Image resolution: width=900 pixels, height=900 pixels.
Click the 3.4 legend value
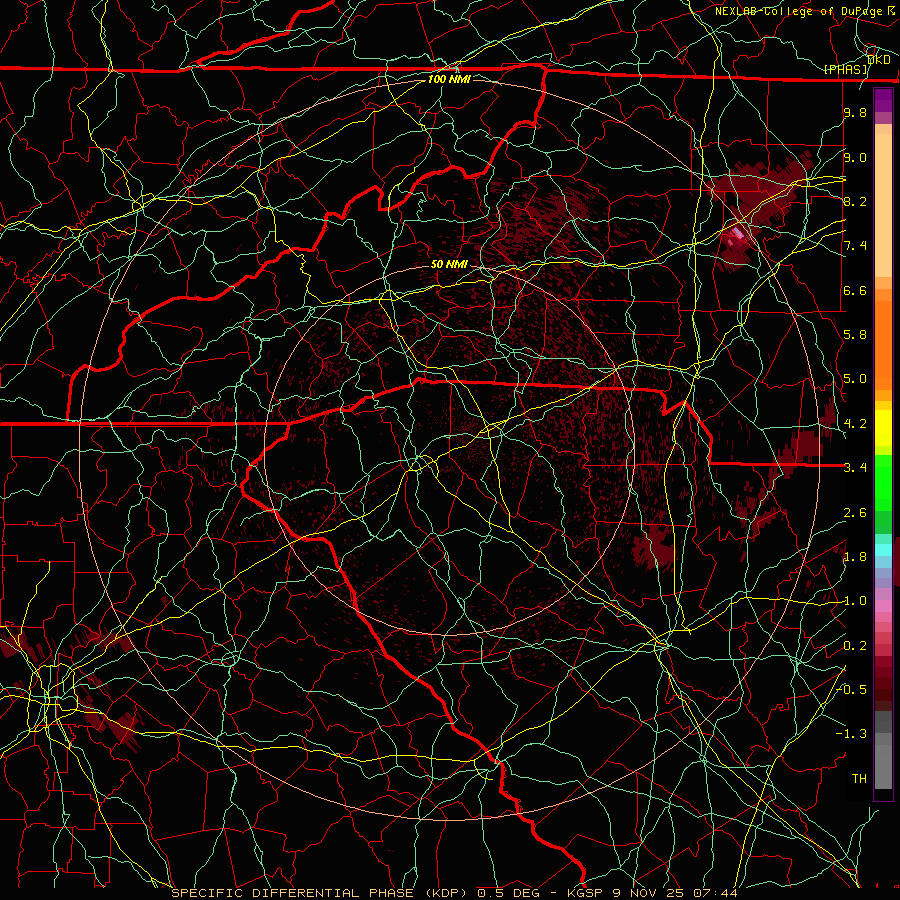coord(855,468)
